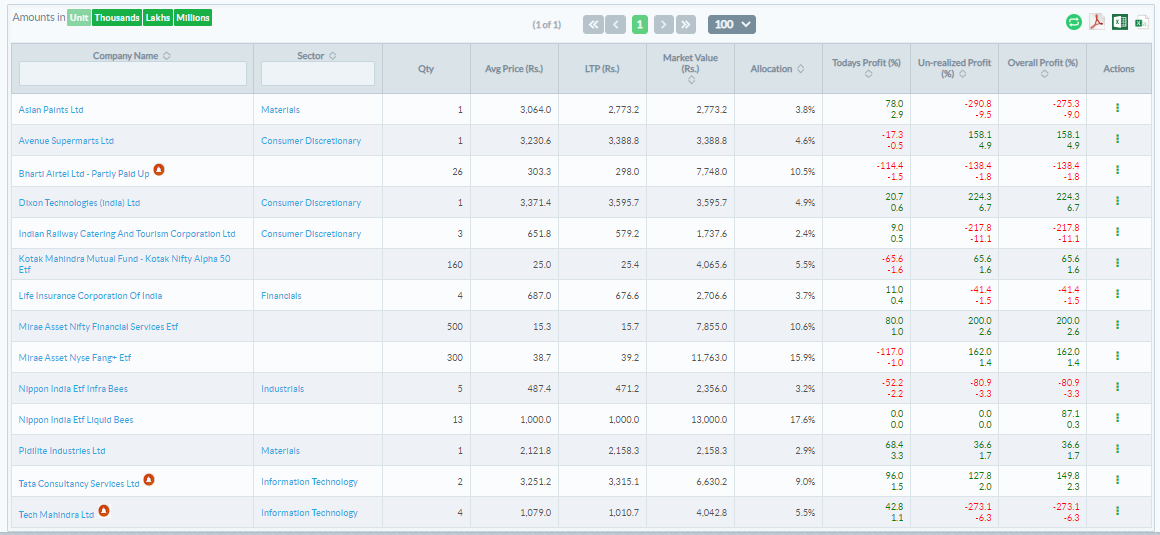Open rows-per-page dropdown showing 100

(x=732, y=24)
